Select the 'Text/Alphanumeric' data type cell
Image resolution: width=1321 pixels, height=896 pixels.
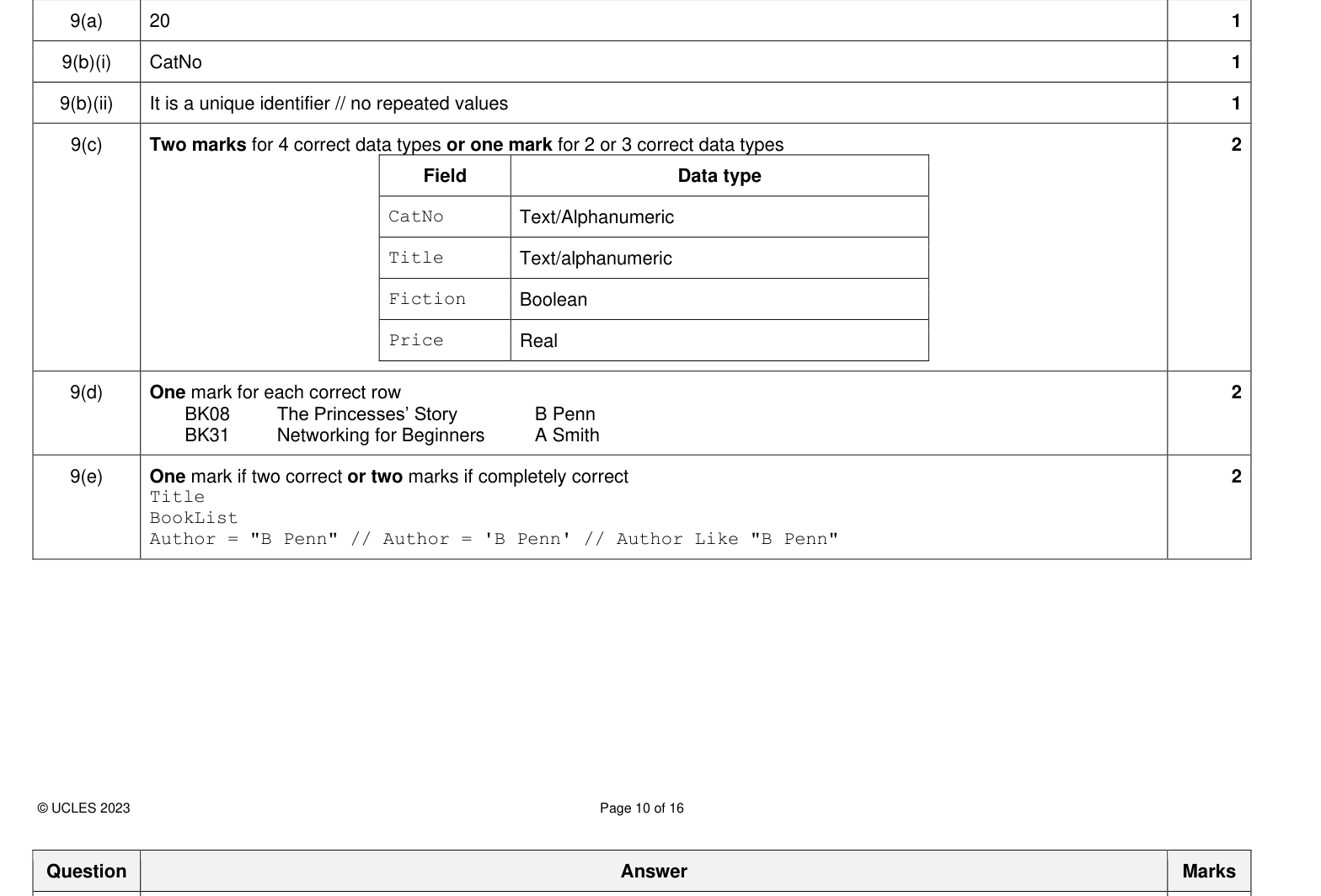[719, 216]
